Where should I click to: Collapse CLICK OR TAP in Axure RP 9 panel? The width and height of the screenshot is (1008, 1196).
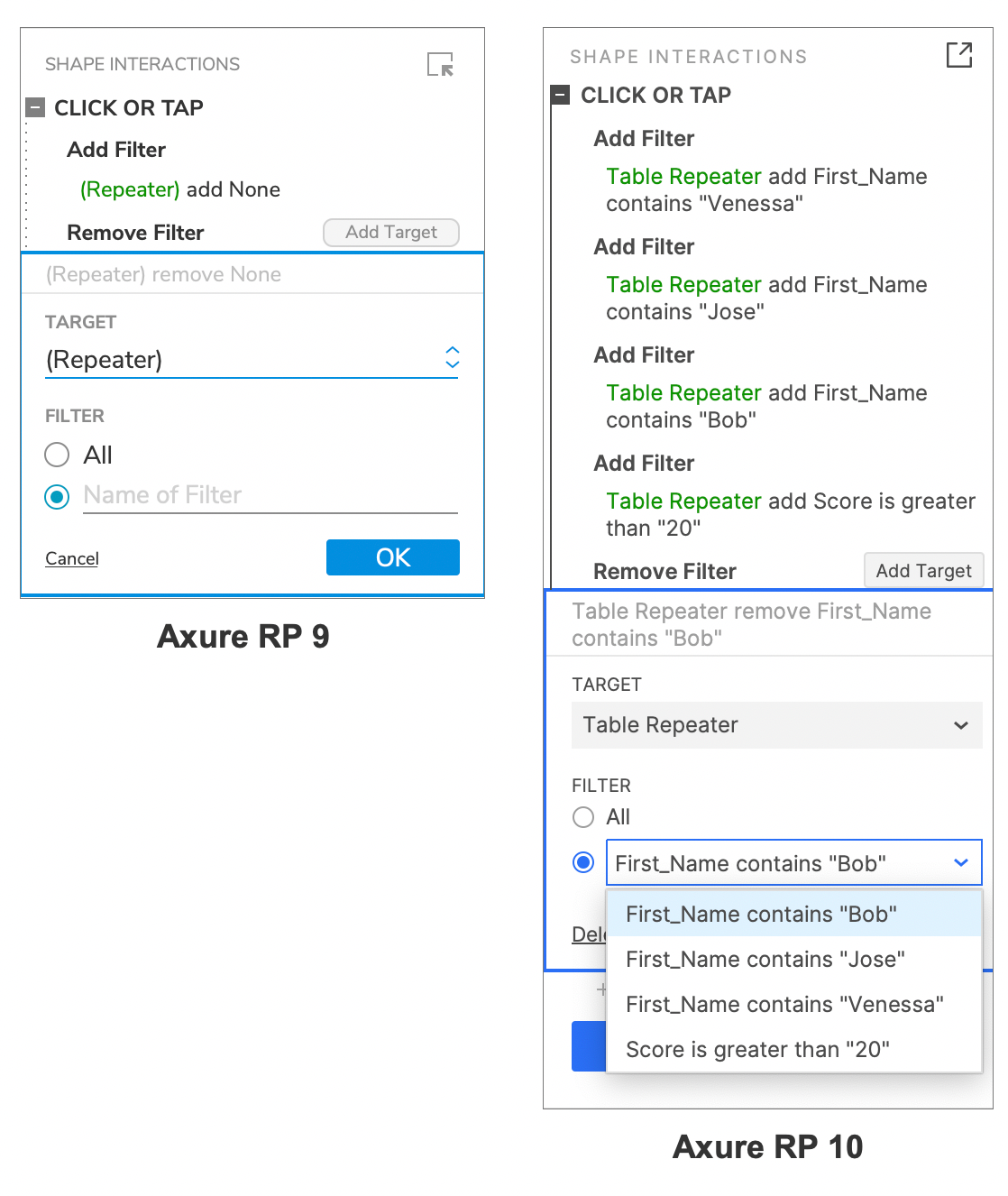coord(35,107)
